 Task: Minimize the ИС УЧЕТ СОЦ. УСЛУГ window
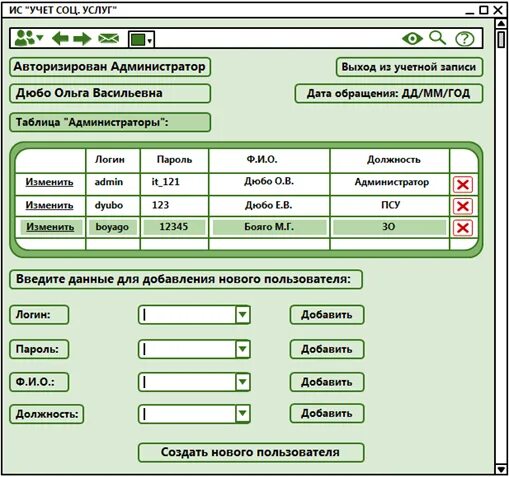pyautogui.click(x=470, y=12)
